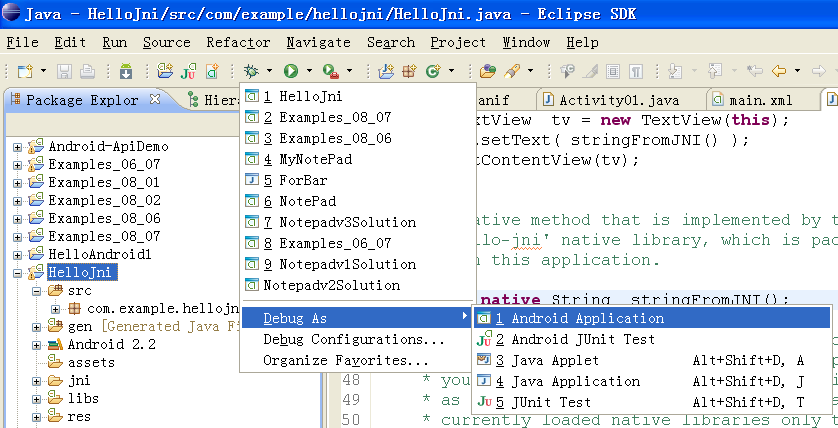Image resolution: width=838 pixels, height=428 pixels.
Task: Choose 2 Android JUnit Test in submenu
Action: (x=652, y=339)
